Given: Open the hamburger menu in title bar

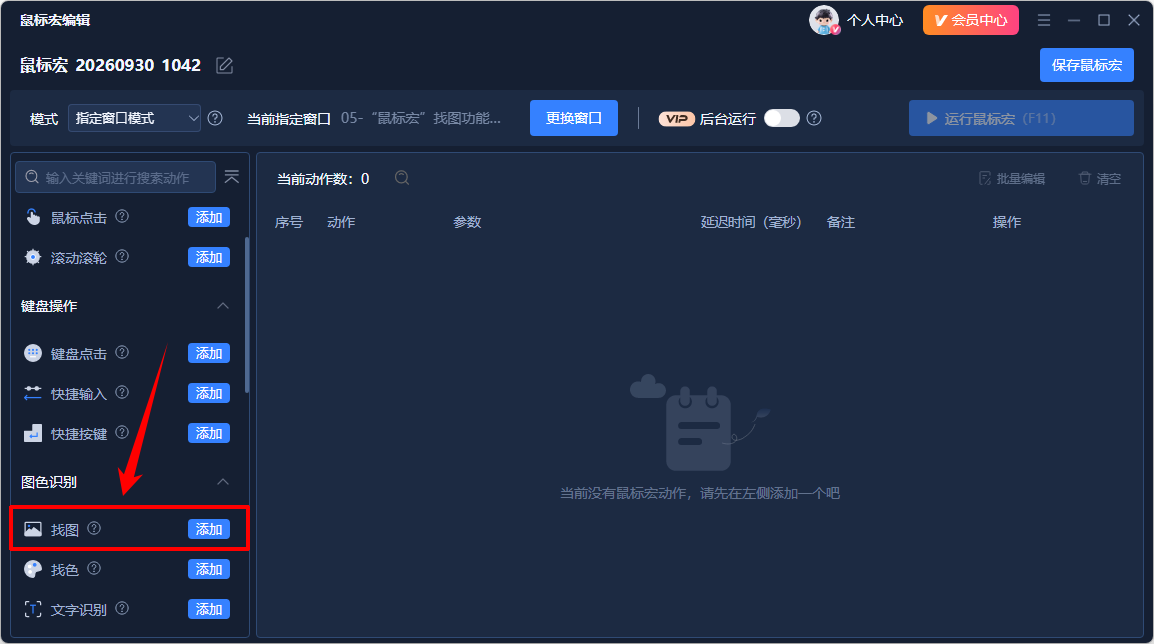Looking at the screenshot, I should click(1044, 21).
